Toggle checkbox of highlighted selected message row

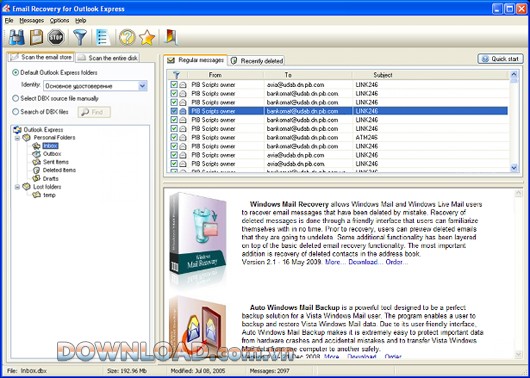[174, 111]
